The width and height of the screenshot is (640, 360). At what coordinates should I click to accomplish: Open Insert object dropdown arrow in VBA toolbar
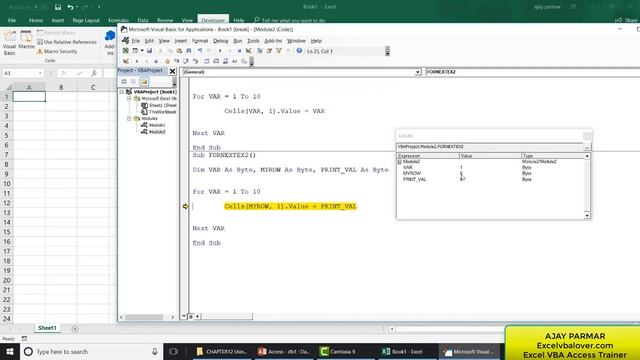pos(142,51)
